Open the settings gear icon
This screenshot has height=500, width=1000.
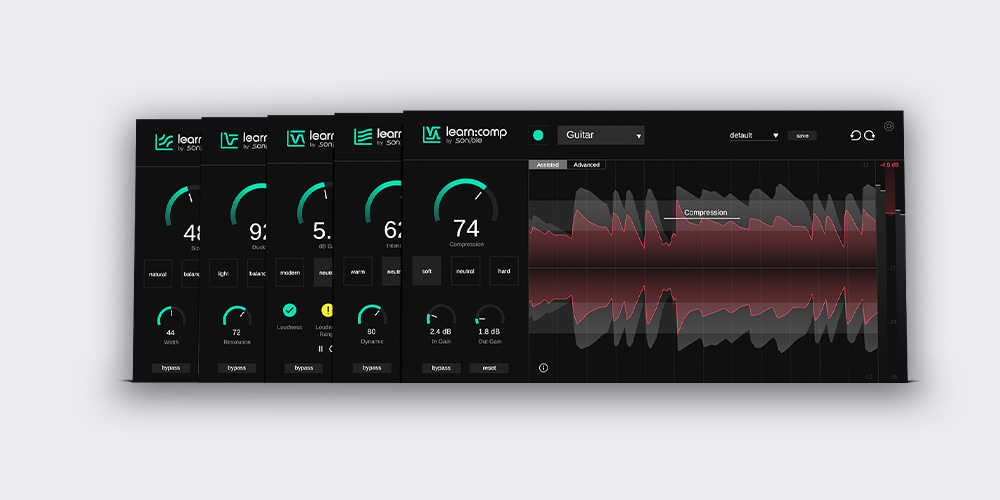(x=889, y=127)
